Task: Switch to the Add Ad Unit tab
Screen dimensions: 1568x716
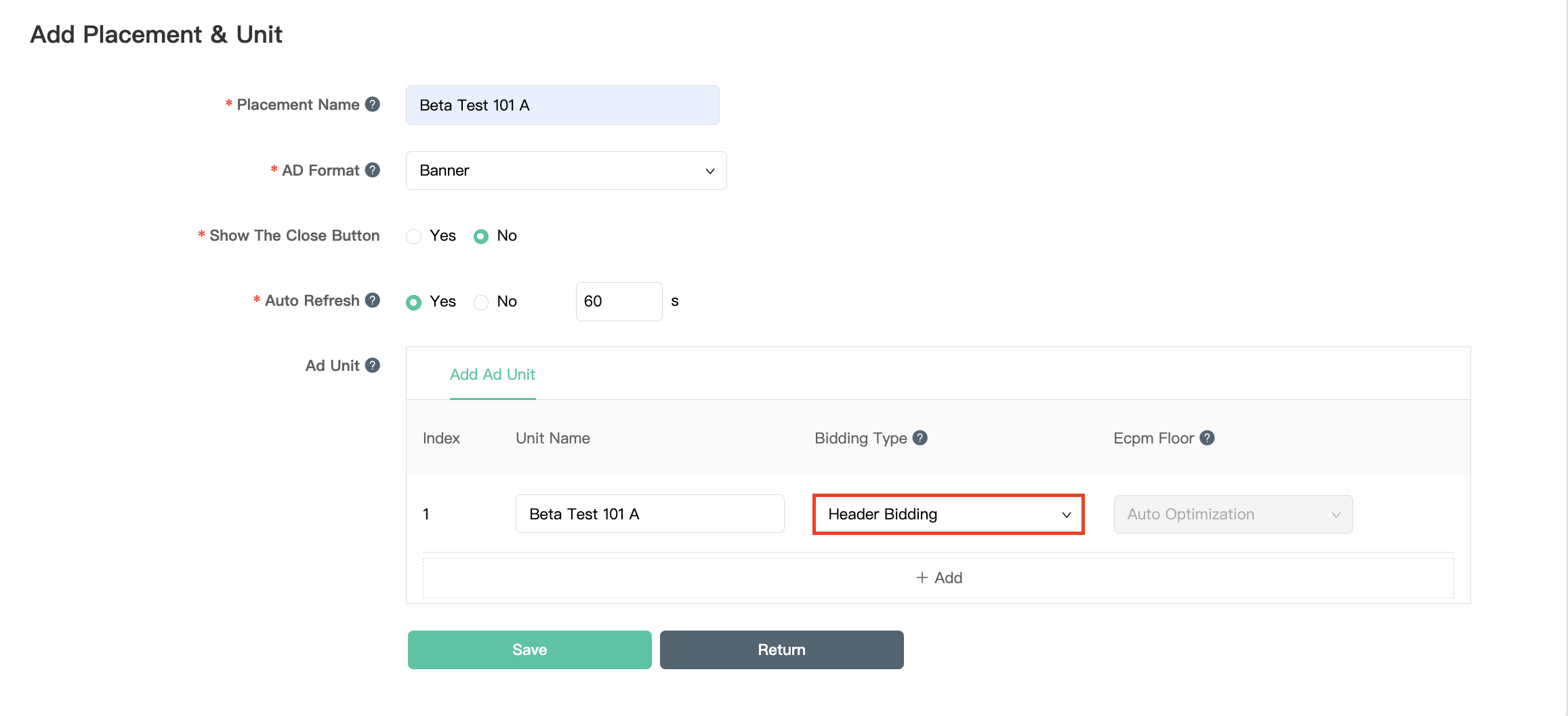Action: point(493,375)
